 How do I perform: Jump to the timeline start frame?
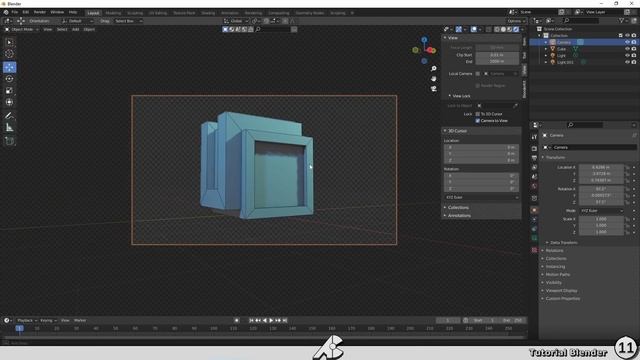(251, 320)
